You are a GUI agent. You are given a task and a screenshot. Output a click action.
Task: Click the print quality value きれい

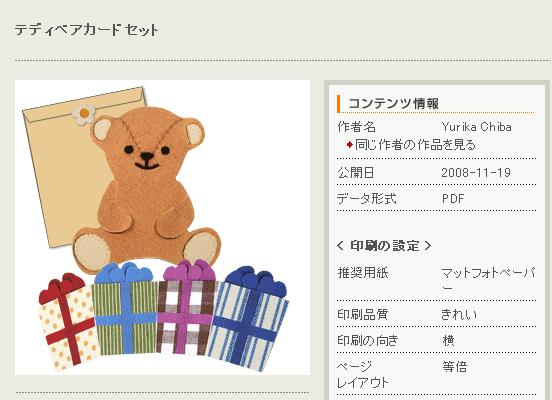[x=459, y=314]
